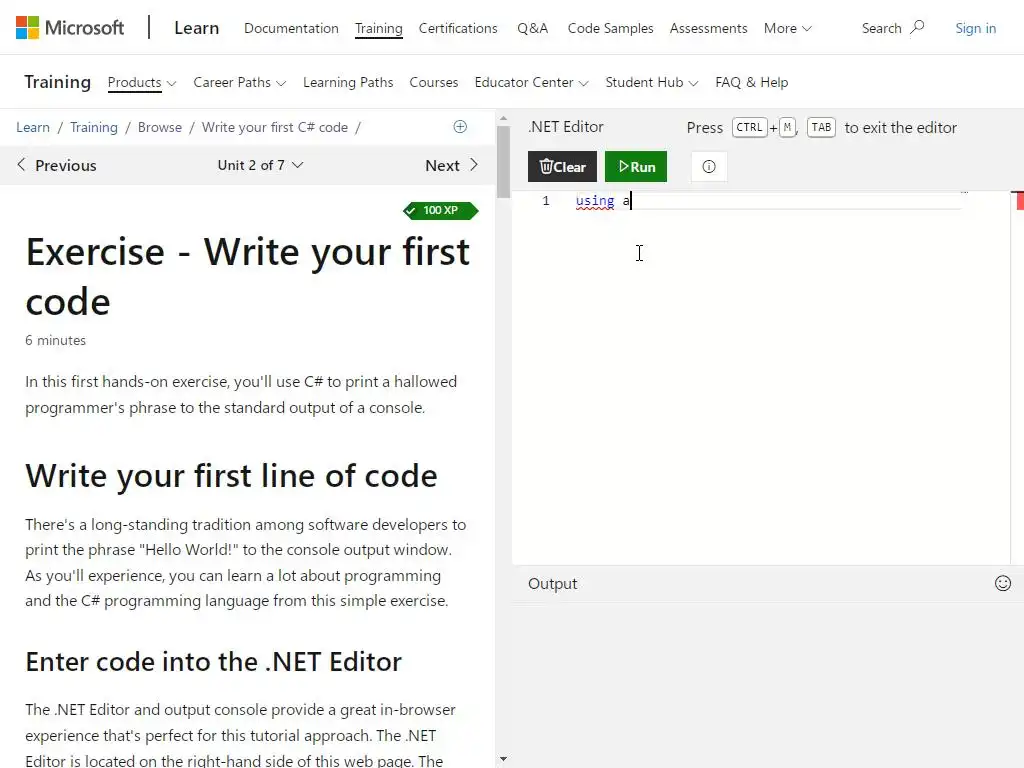Click the 100 XP badge
Viewport: 1024px width, 768px height.
click(441, 210)
